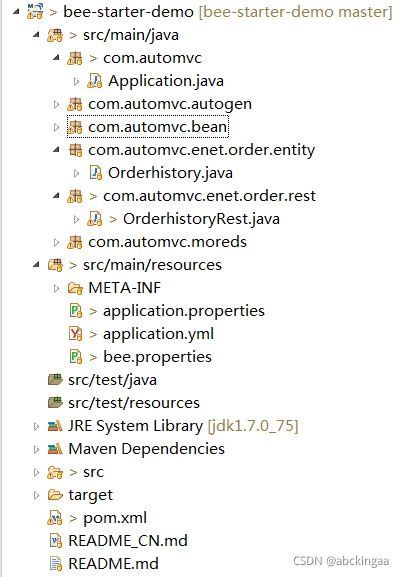
Task: Select the Orderhistory.java label
Action: click(170, 173)
